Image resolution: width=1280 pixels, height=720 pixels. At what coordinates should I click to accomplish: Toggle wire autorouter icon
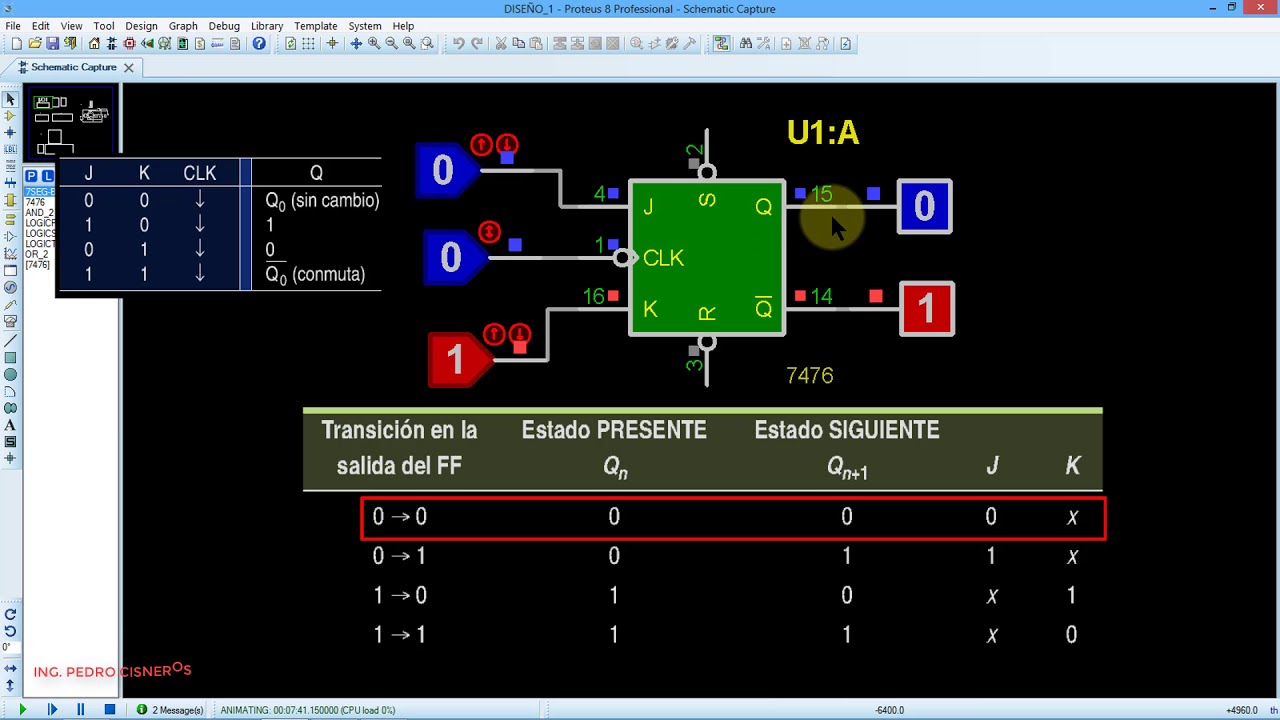pyautogui.click(x=721, y=44)
